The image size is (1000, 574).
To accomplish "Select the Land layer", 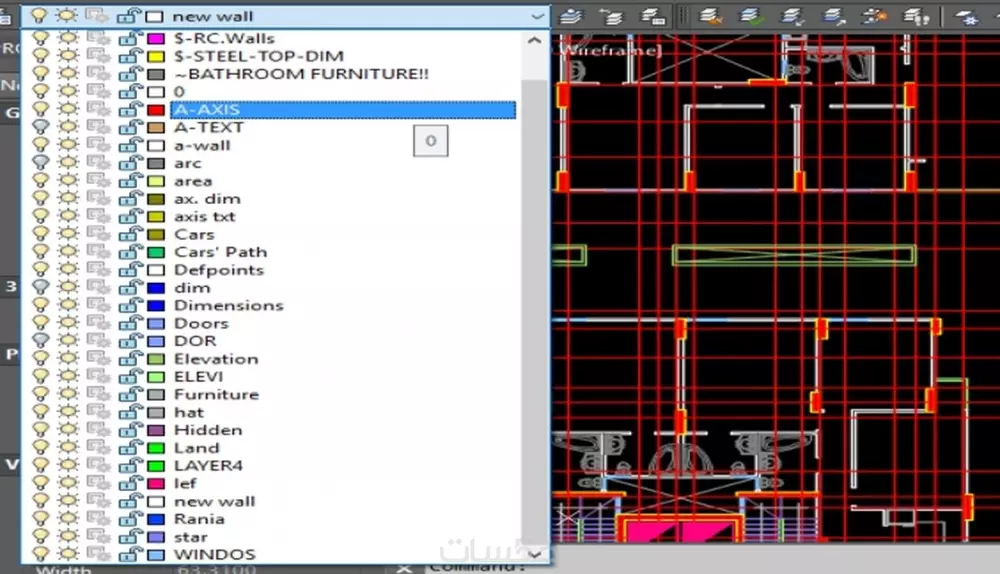I will [197, 448].
